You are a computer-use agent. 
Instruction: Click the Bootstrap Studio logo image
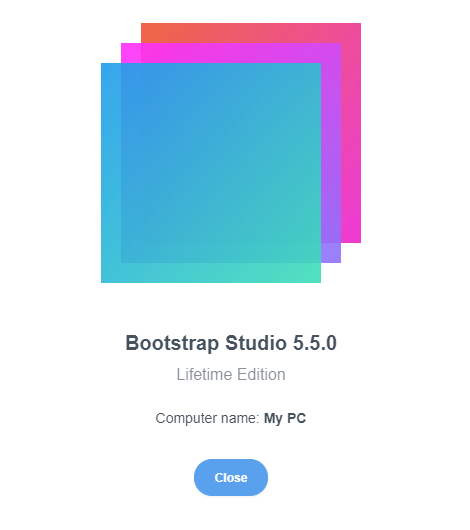coord(231,153)
